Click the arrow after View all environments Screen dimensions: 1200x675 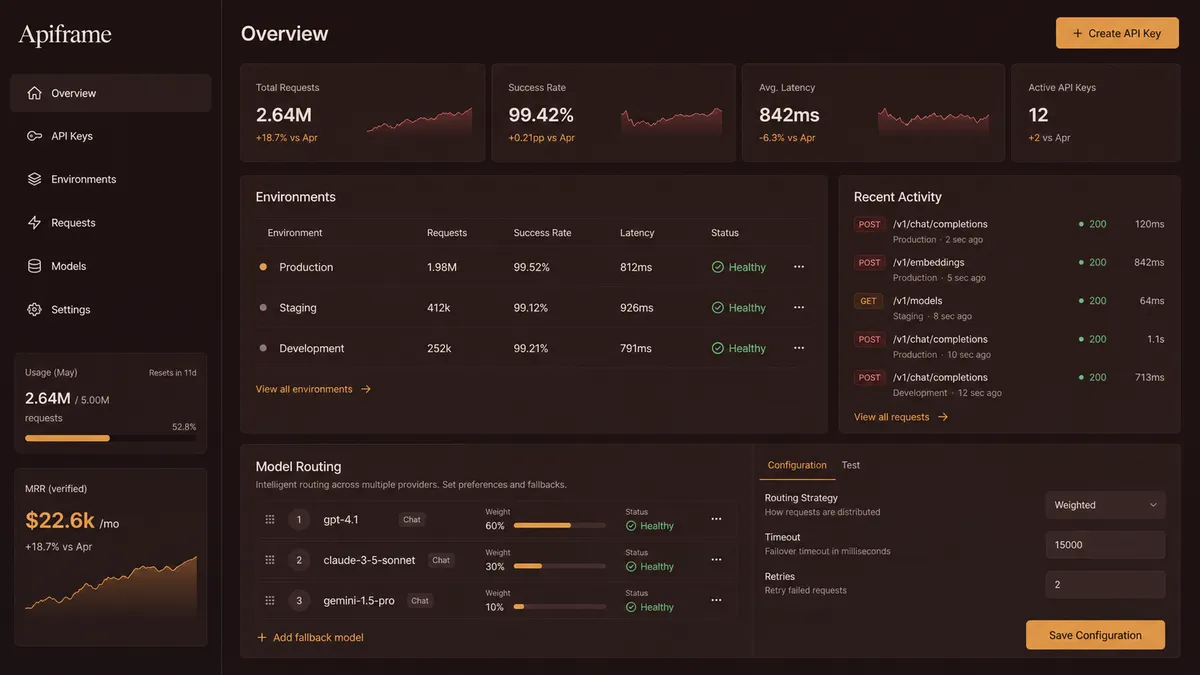coord(366,389)
